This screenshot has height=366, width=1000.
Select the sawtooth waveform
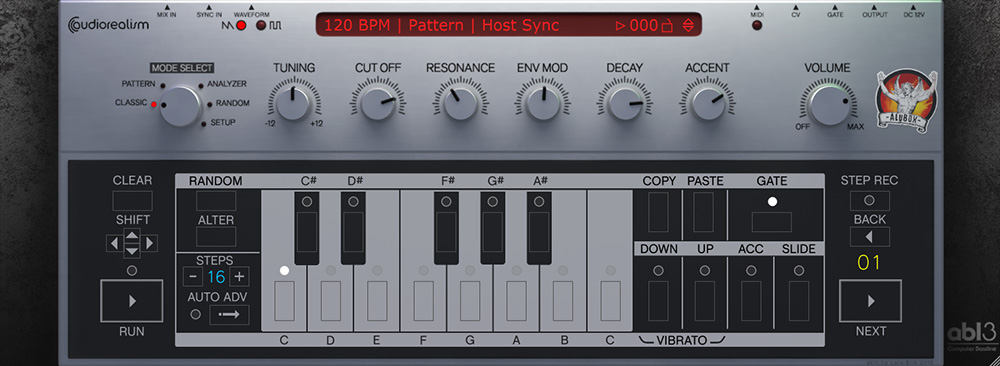point(240,26)
